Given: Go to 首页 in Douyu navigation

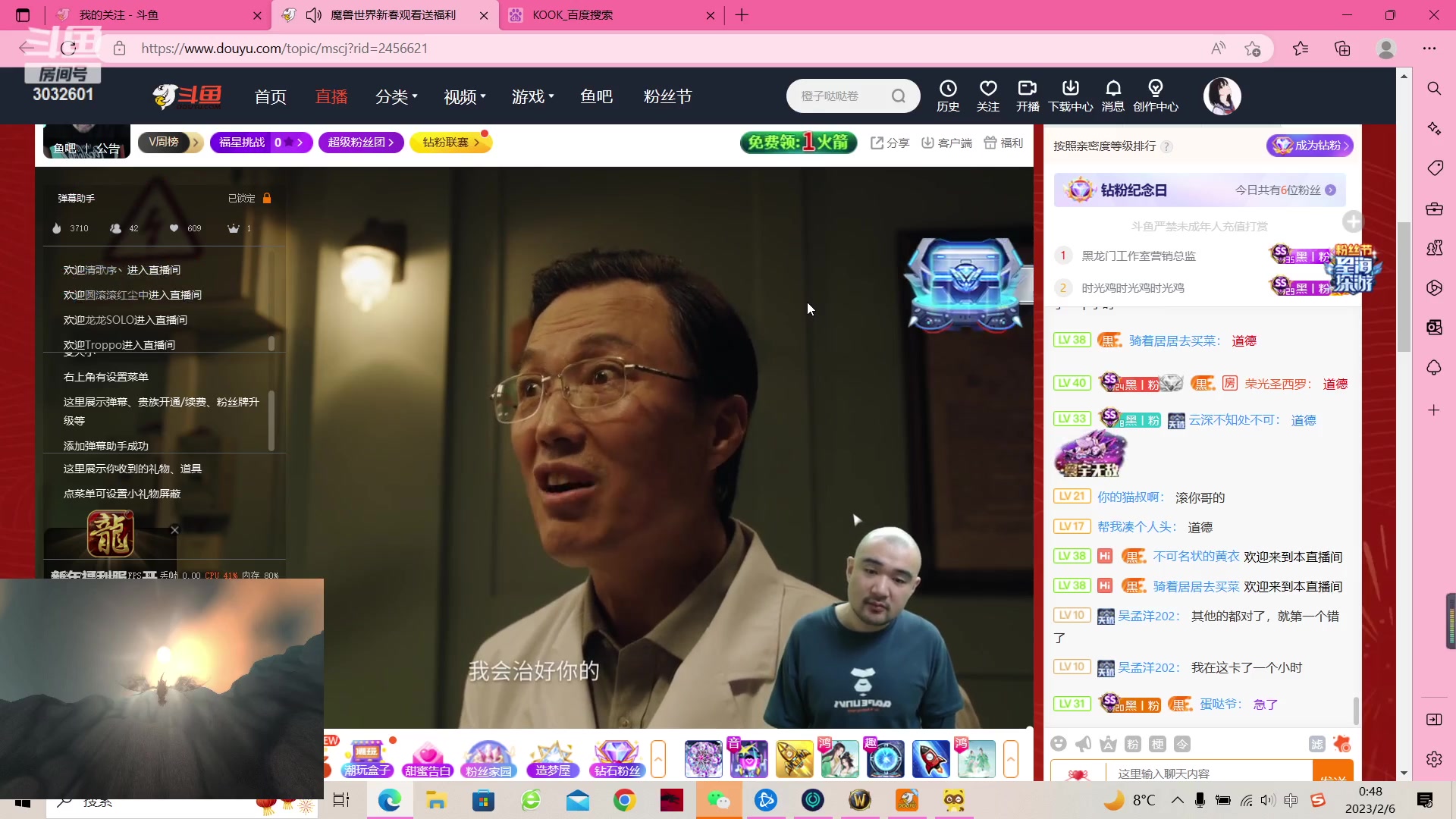Looking at the screenshot, I should [271, 97].
